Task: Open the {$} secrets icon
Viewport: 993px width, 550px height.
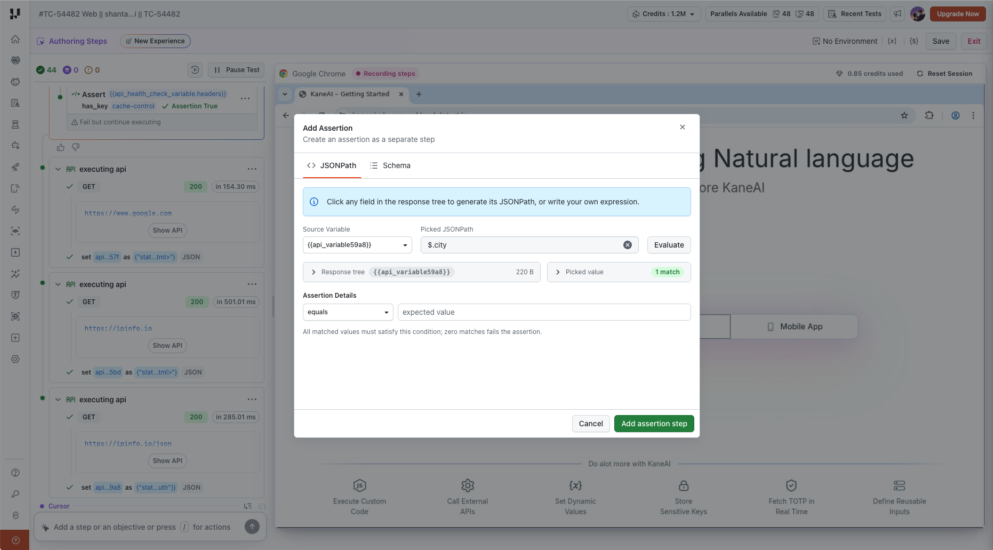Action: [914, 41]
